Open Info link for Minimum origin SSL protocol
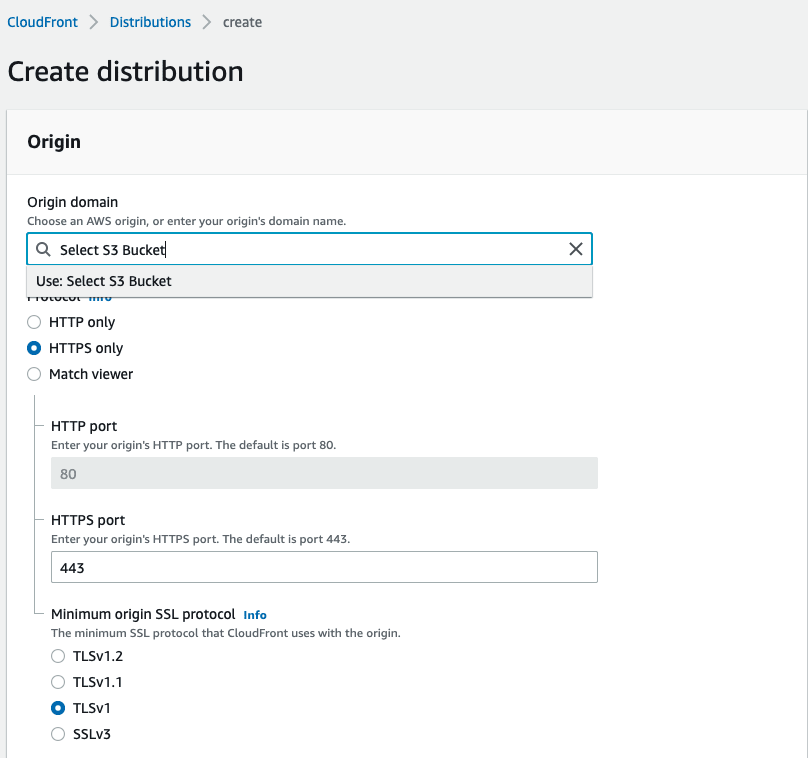 pyautogui.click(x=255, y=615)
